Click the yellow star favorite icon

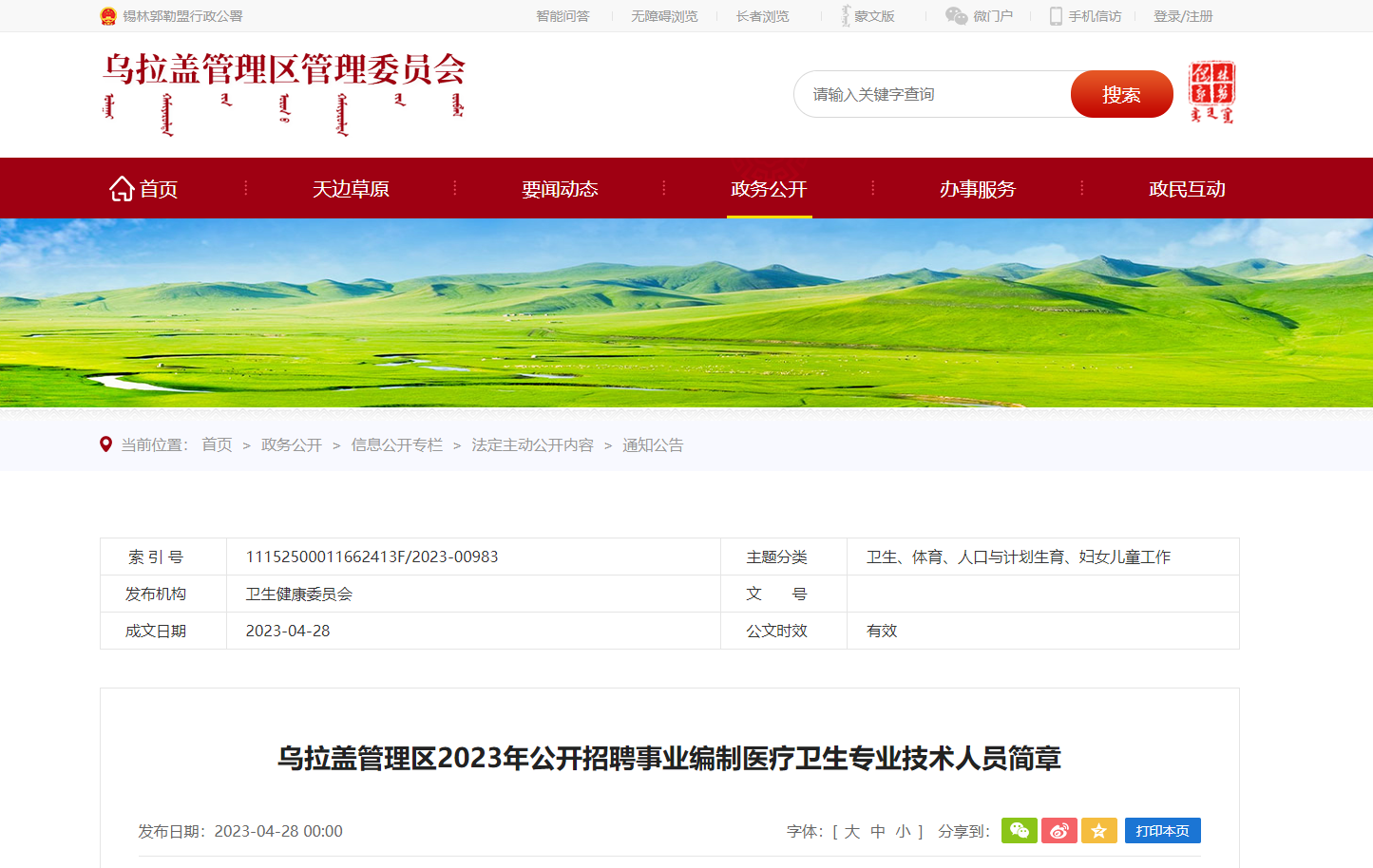pyautogui.click(x=1099, y=831)
